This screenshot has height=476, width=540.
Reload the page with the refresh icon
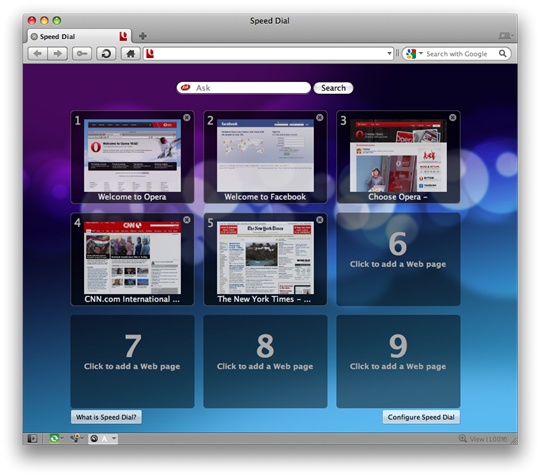pos(106,54)
